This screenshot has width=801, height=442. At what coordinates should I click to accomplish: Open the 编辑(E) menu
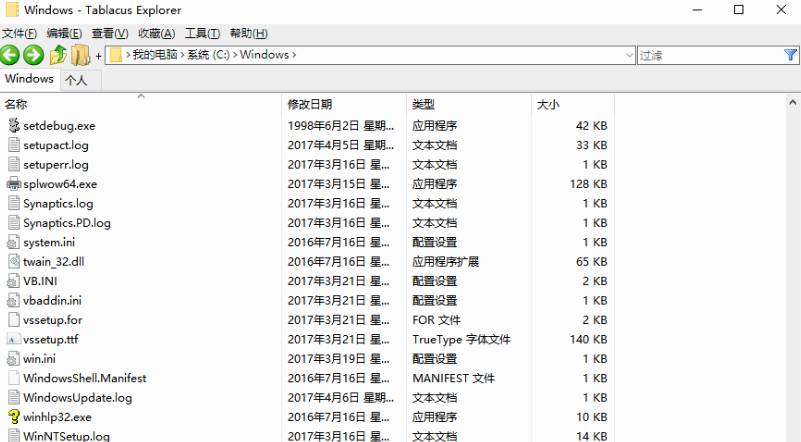click(64, 33)
